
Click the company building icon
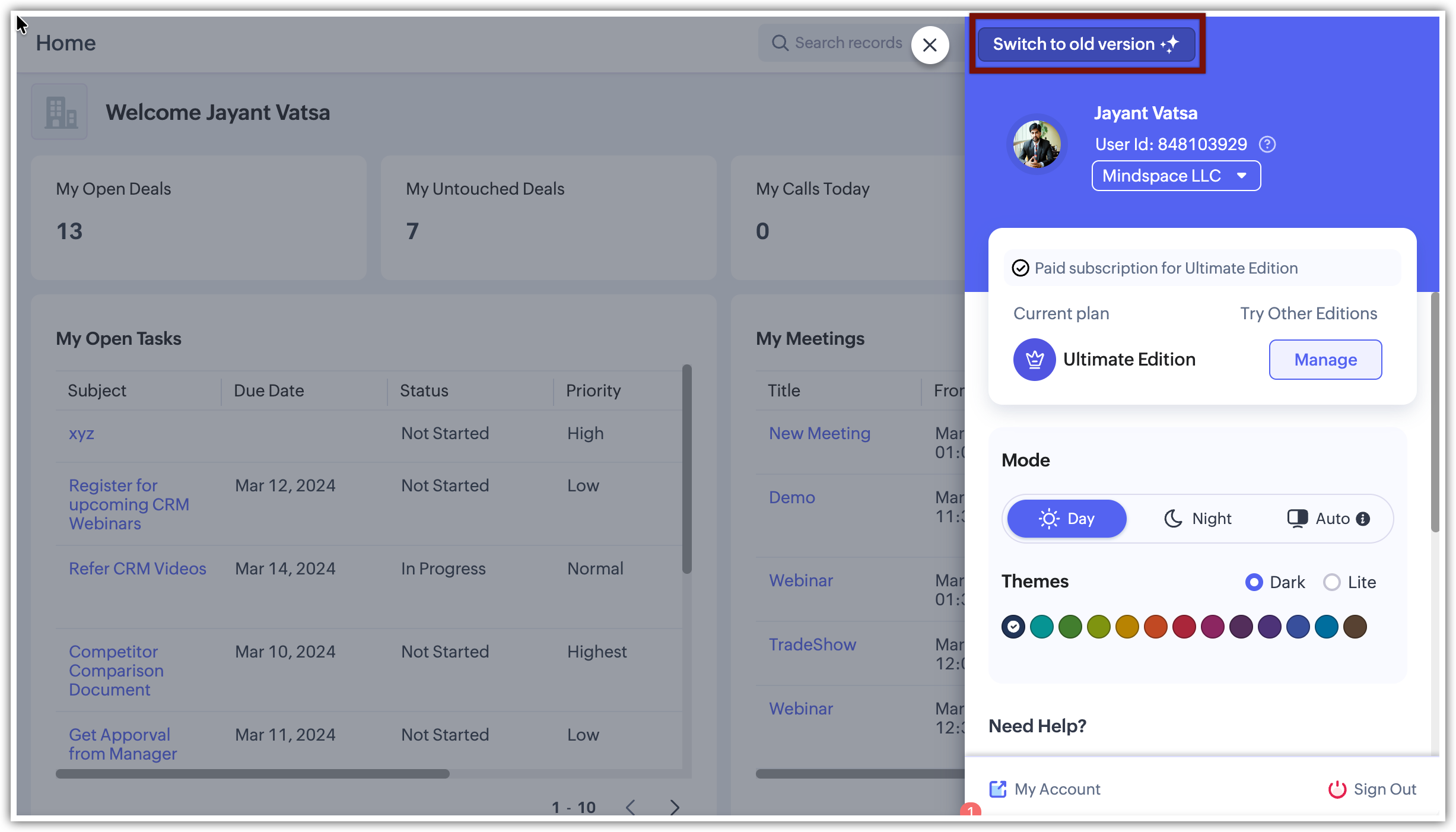(x=60, y=112)
